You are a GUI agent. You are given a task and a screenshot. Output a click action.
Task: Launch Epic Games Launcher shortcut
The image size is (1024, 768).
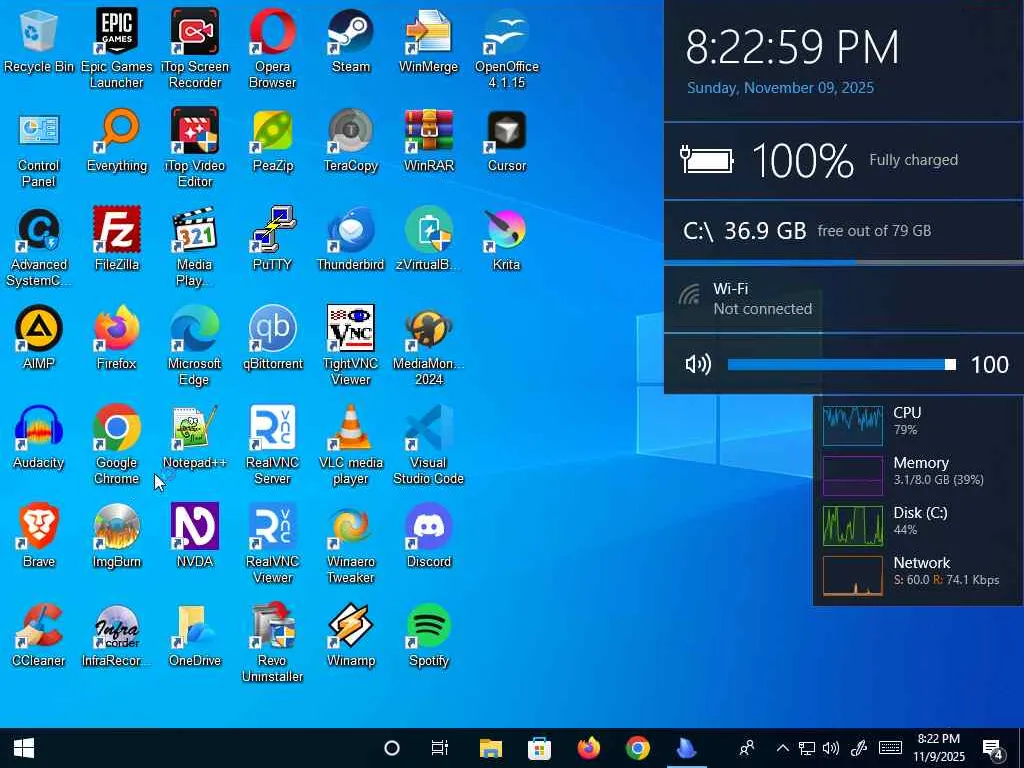(x=116, y=49)
